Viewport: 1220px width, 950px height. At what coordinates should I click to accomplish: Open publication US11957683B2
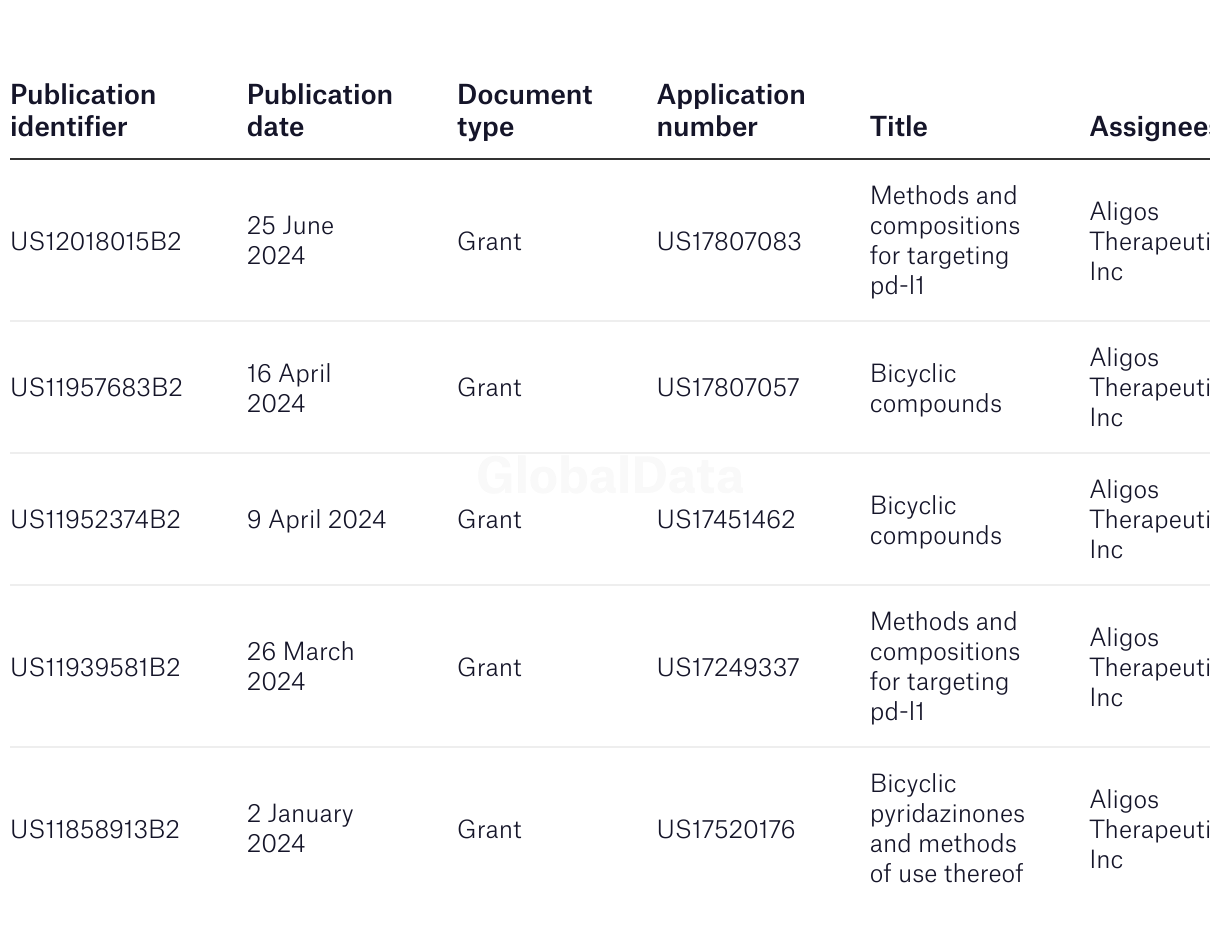[96, 388]
